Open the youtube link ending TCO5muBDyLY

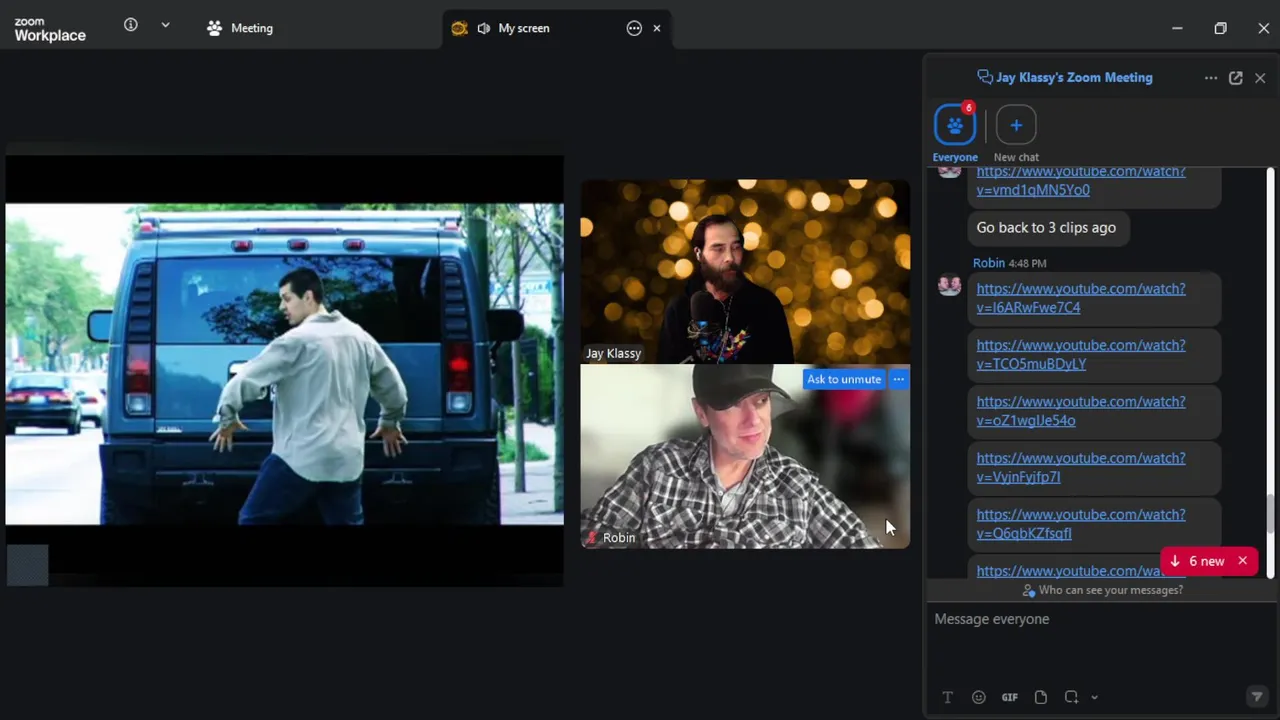click(1081, 354)
